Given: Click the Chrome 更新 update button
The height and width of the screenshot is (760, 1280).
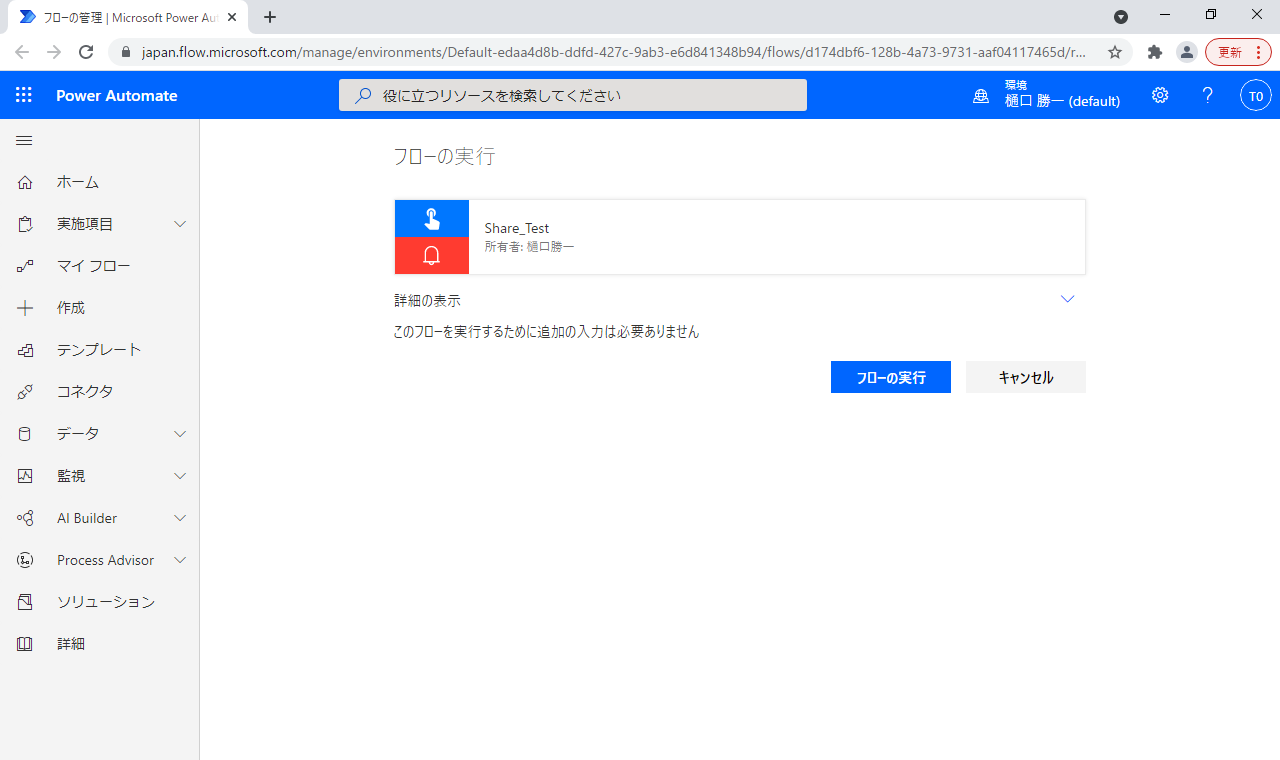Looking at the screenshot, I should [x=1238, y=52].
